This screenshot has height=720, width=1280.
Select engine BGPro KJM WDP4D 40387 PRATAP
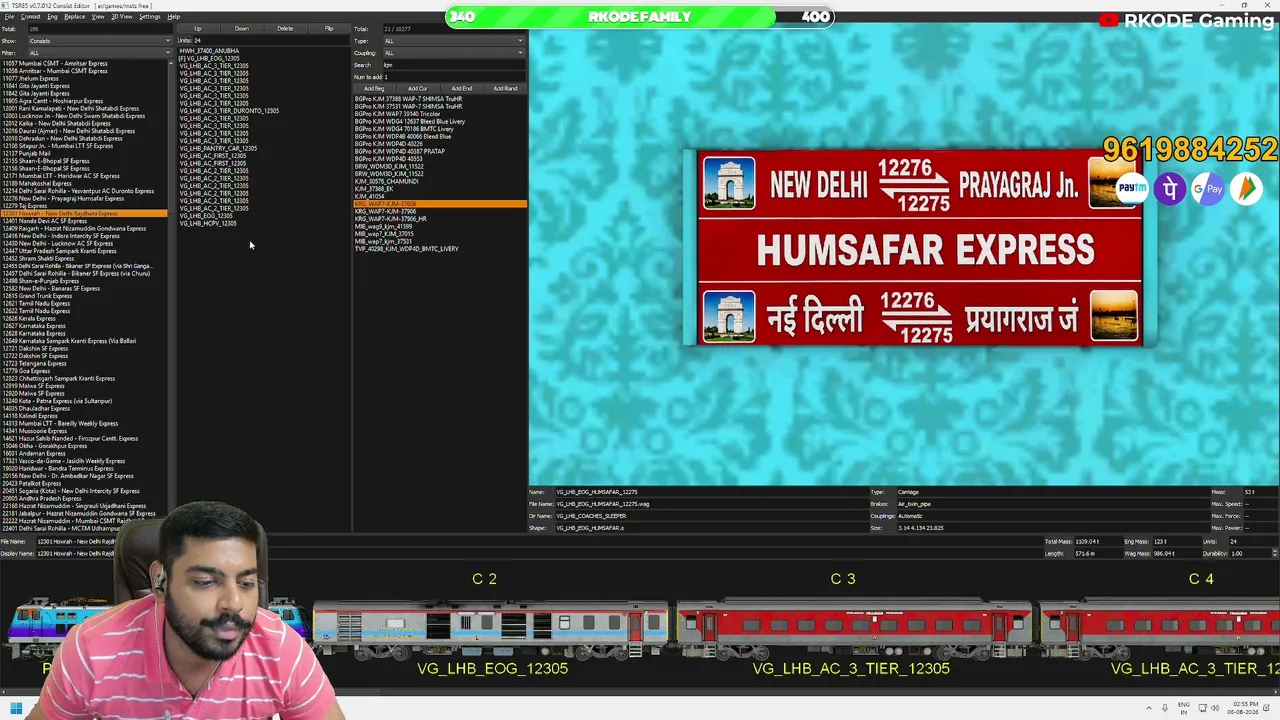tap(400, 151)
